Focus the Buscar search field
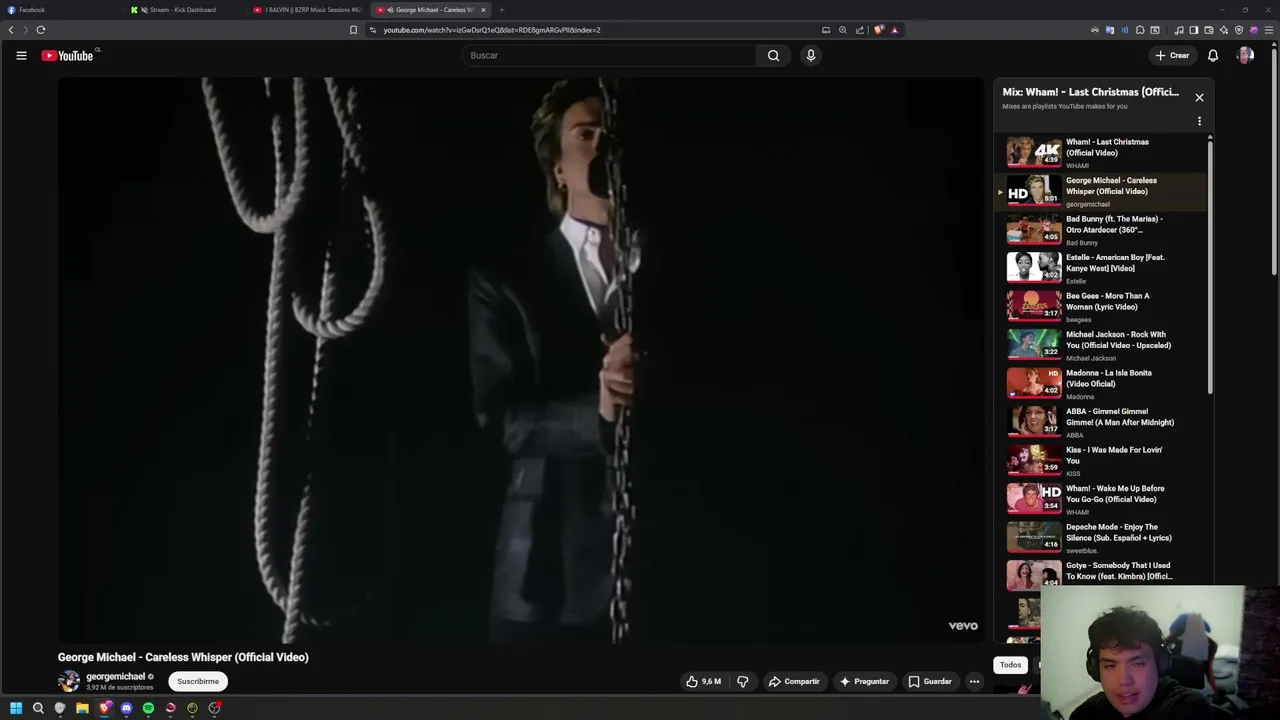Viewport: 1280px width, 720px height. tap(610, 56)
